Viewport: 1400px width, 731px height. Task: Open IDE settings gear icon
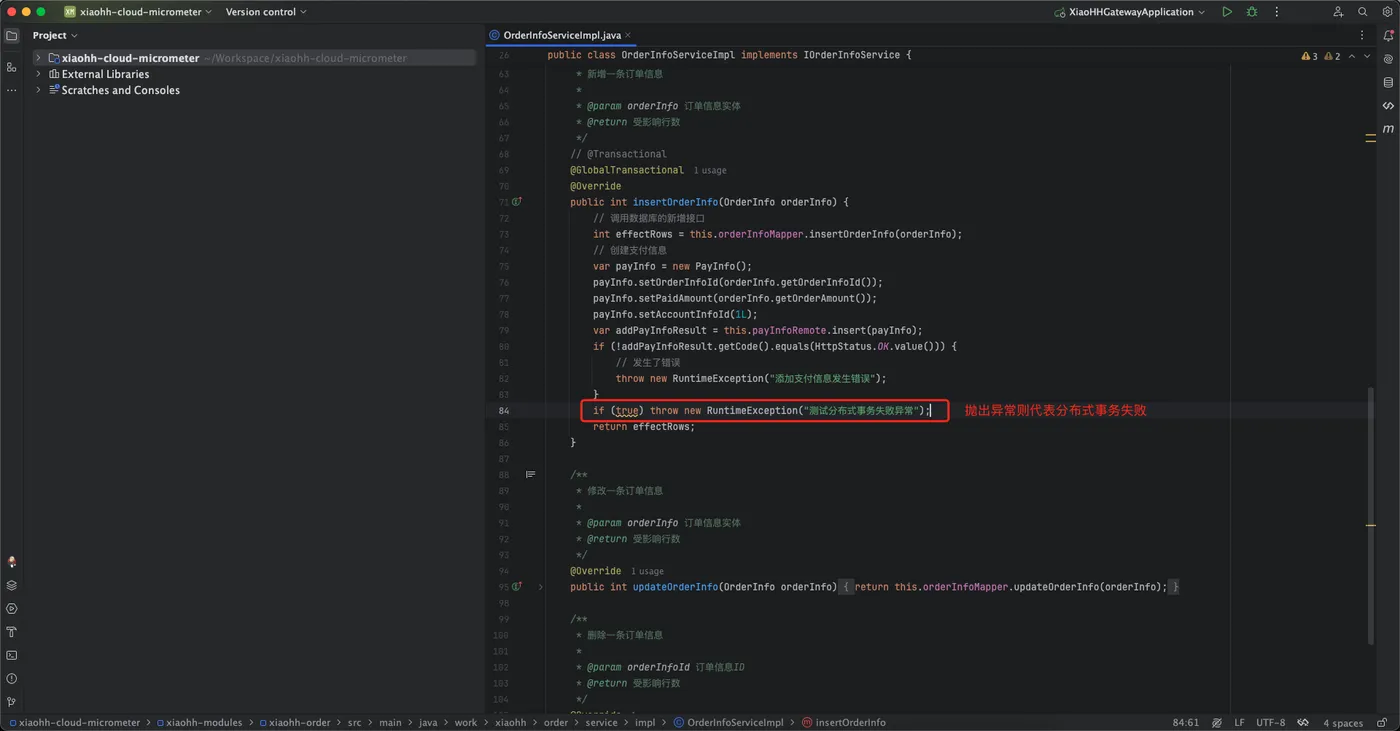point(1387,12)
